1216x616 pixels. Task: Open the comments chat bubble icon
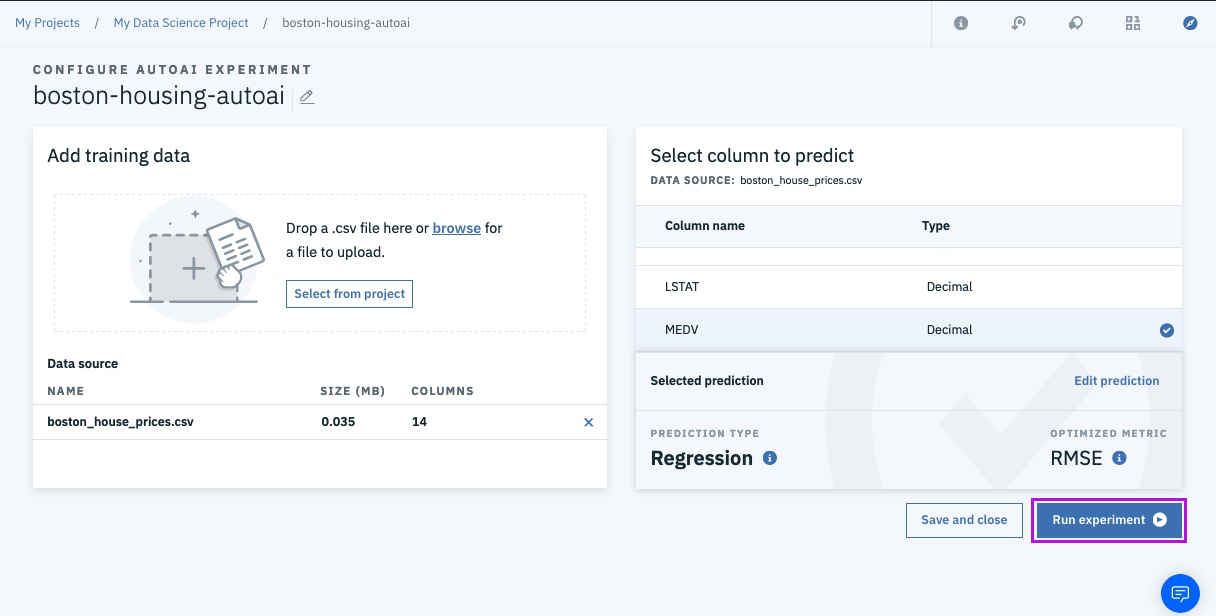point(1075,23)
